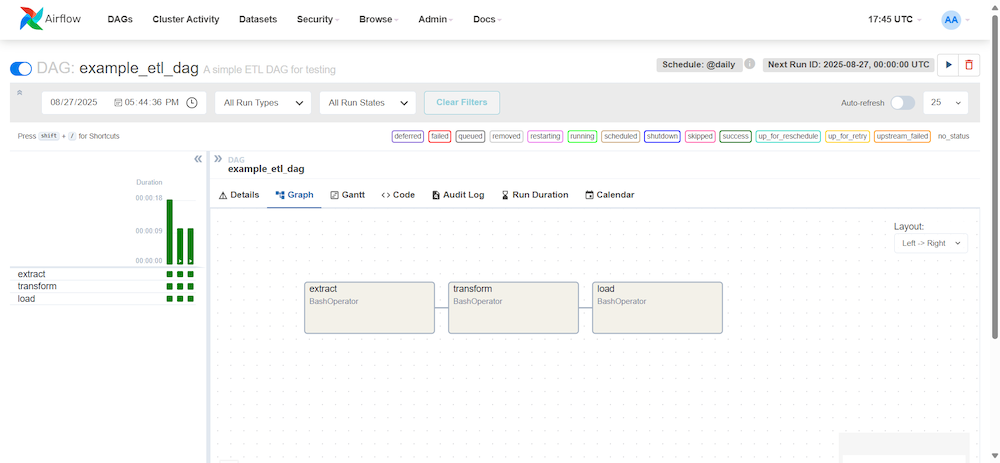Viewport: 1000px width, 463px height.
Task: Click the deferred status legend badge
Action: pos(408,136)
